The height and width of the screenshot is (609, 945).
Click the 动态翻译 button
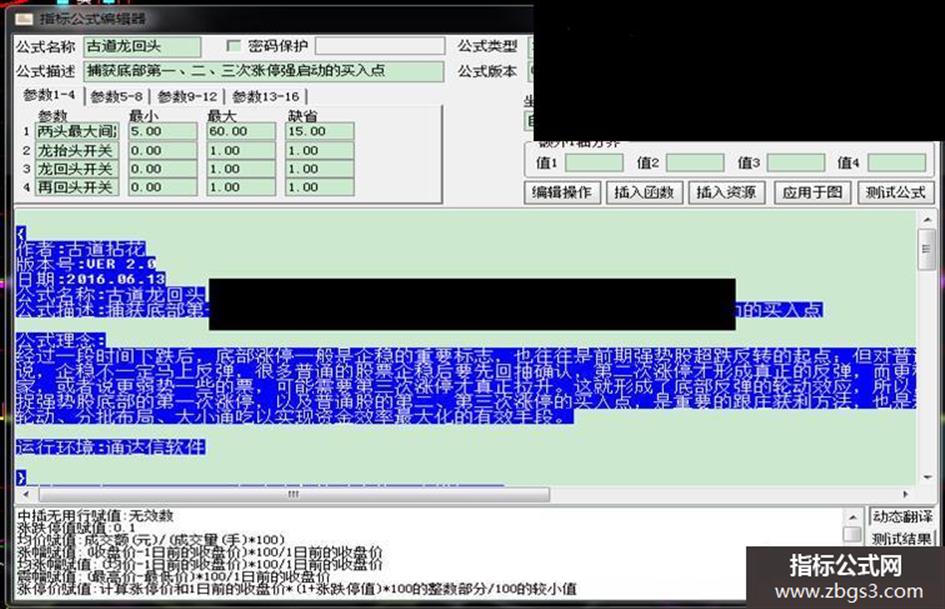pos(902,517)
